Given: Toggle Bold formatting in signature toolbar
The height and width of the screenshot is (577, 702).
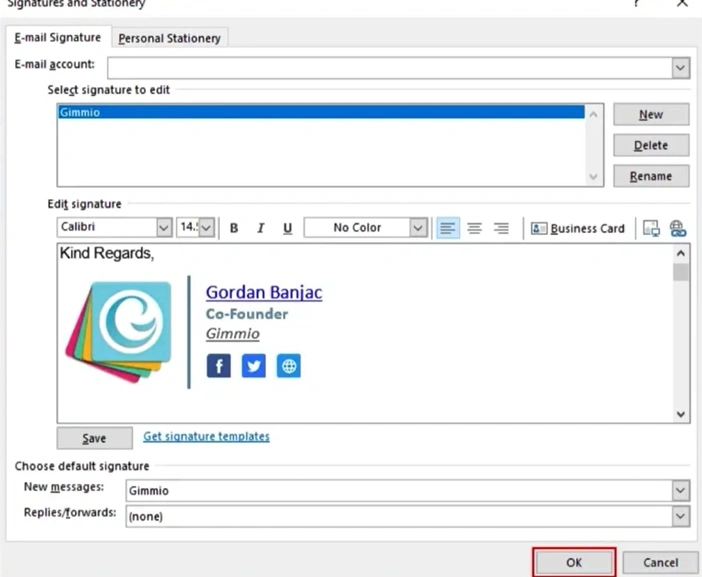Looking at the screenshot, I should click(x=234, y=228).
